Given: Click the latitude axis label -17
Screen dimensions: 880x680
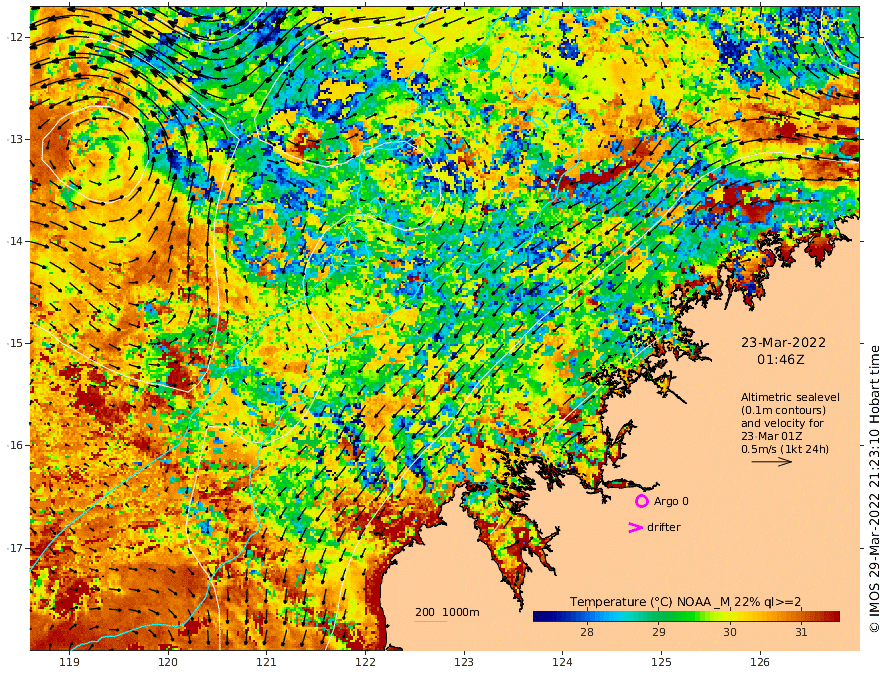Looking at the screenshot, I should point(15,548).
